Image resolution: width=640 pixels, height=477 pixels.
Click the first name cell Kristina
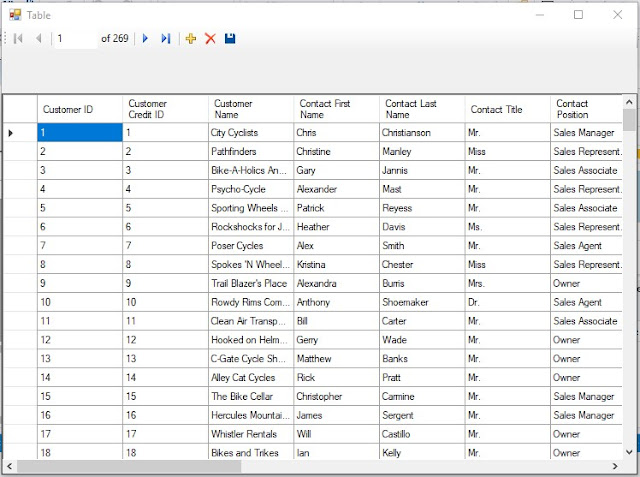coord(336,264)
